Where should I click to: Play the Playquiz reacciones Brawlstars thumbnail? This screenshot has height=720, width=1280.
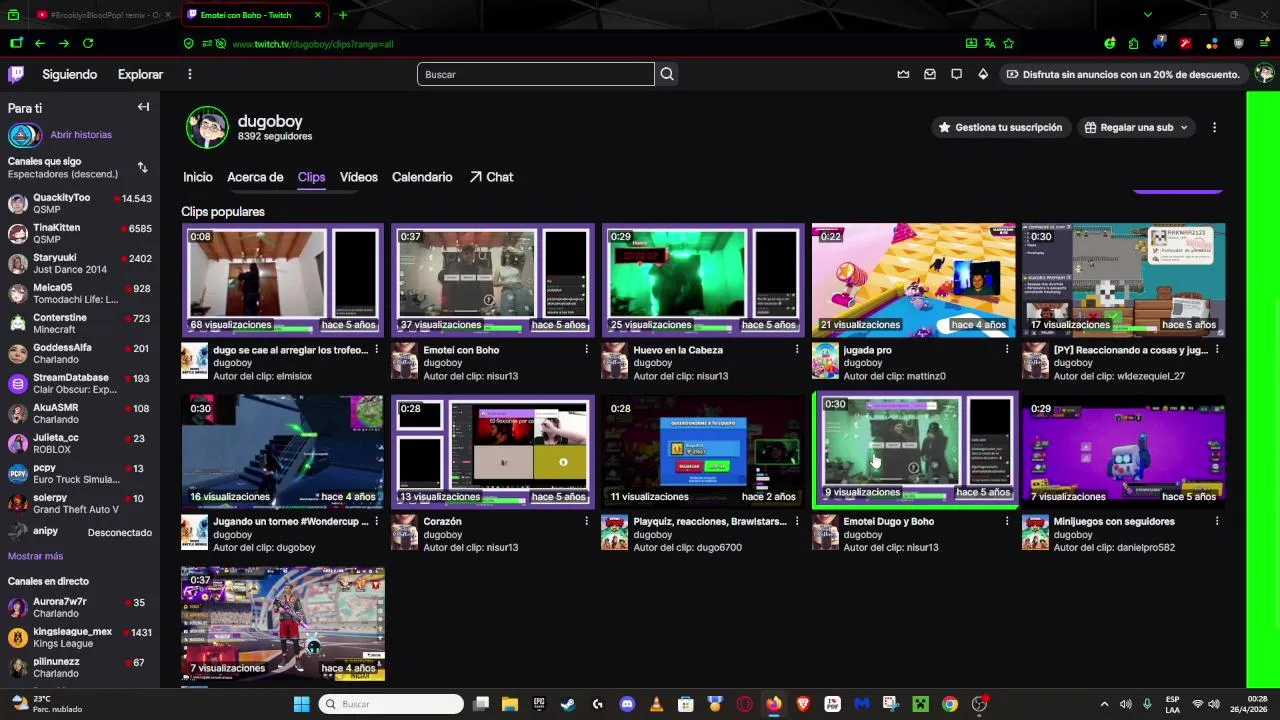pos(703,451)
